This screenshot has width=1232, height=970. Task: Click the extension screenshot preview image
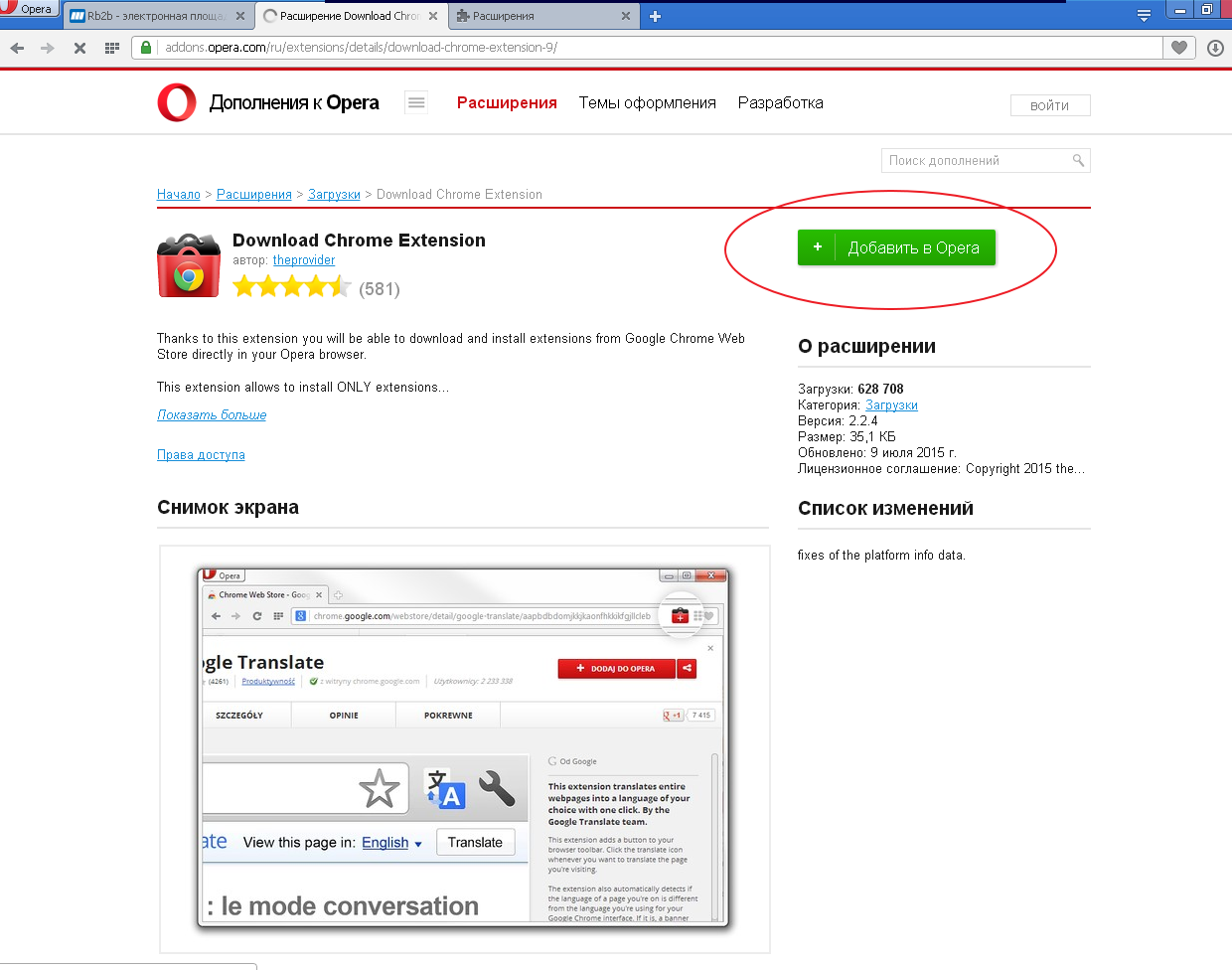tap(464, 747)
